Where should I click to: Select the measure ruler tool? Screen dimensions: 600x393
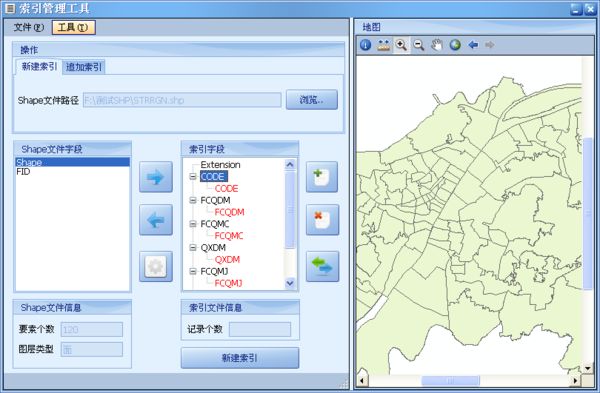(383, 45)
